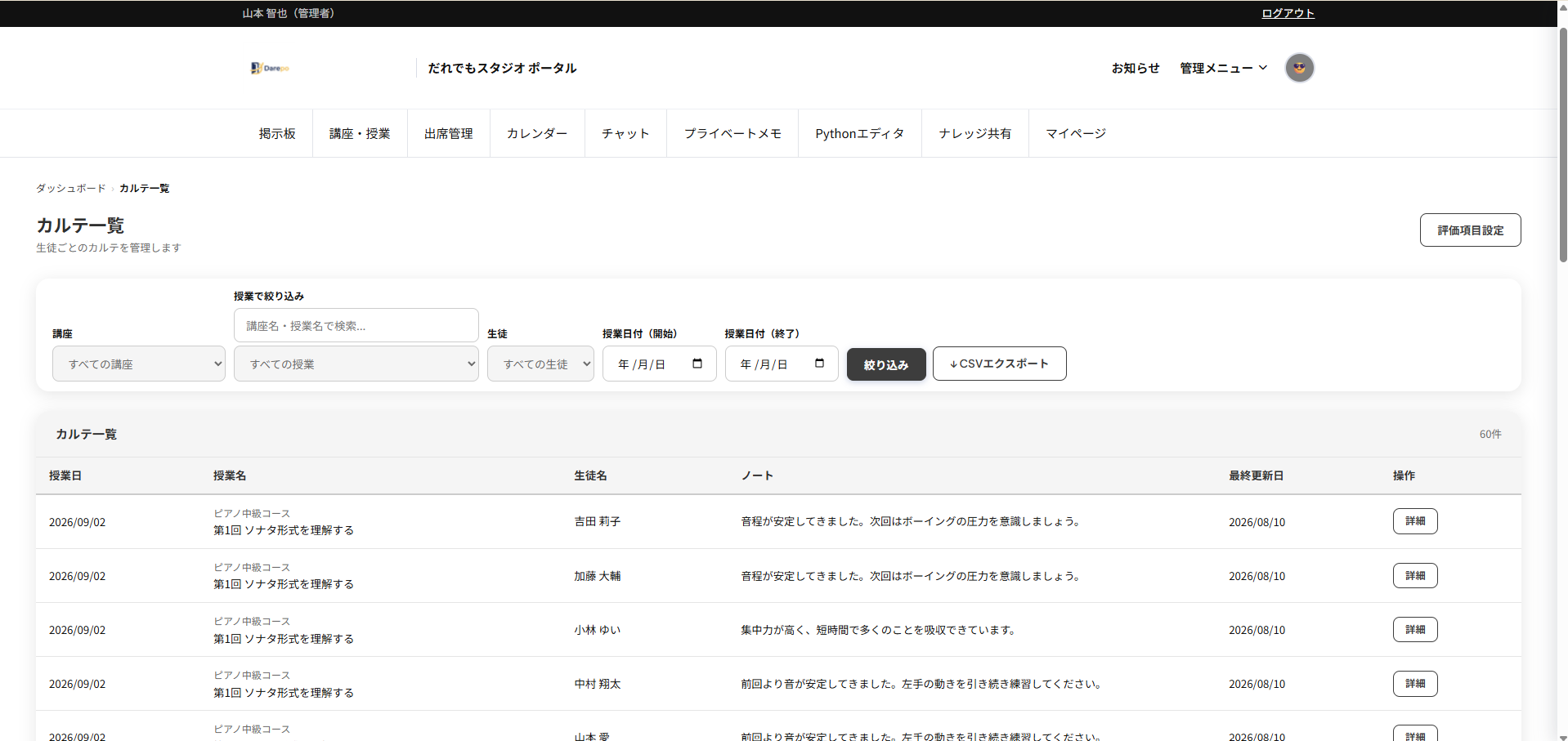The height and width of the screenshot is (741, 1568).
Task: Click the note 集中力が高く、短時間で多くのことを吸収できています。
Action: (x=879, y=630)
